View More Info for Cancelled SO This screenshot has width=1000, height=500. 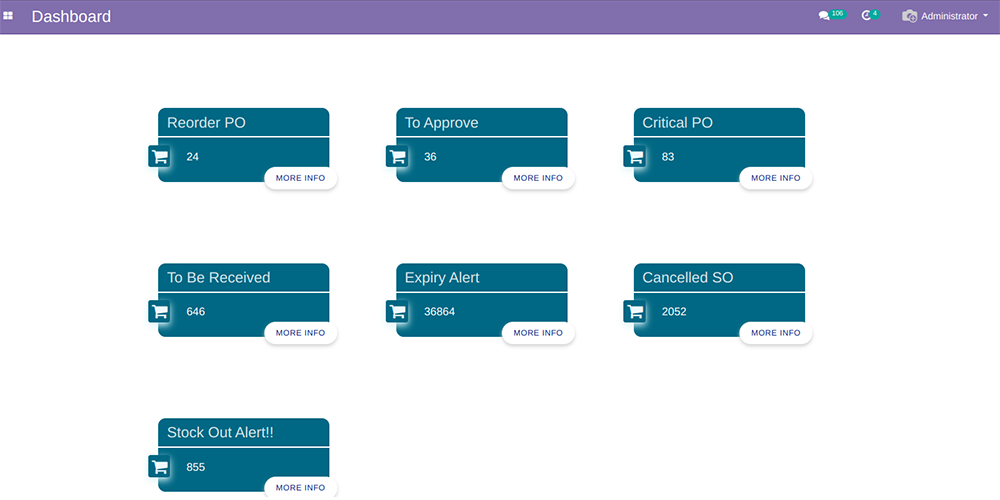pyautogui.click(x=775, y=333)
